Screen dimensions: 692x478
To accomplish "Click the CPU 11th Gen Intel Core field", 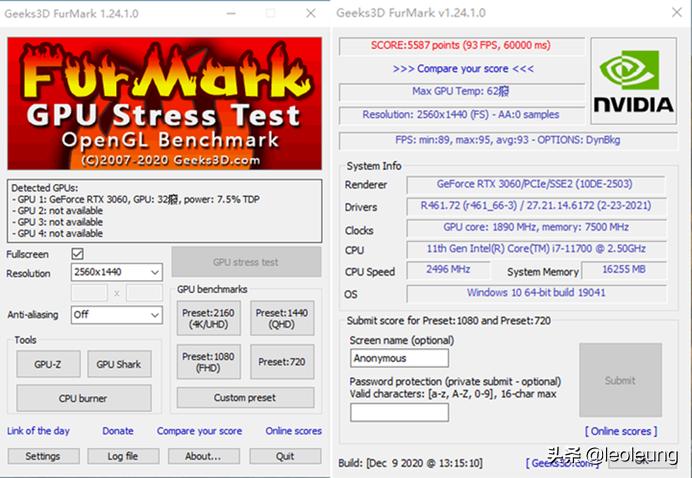I will [535, 249].
